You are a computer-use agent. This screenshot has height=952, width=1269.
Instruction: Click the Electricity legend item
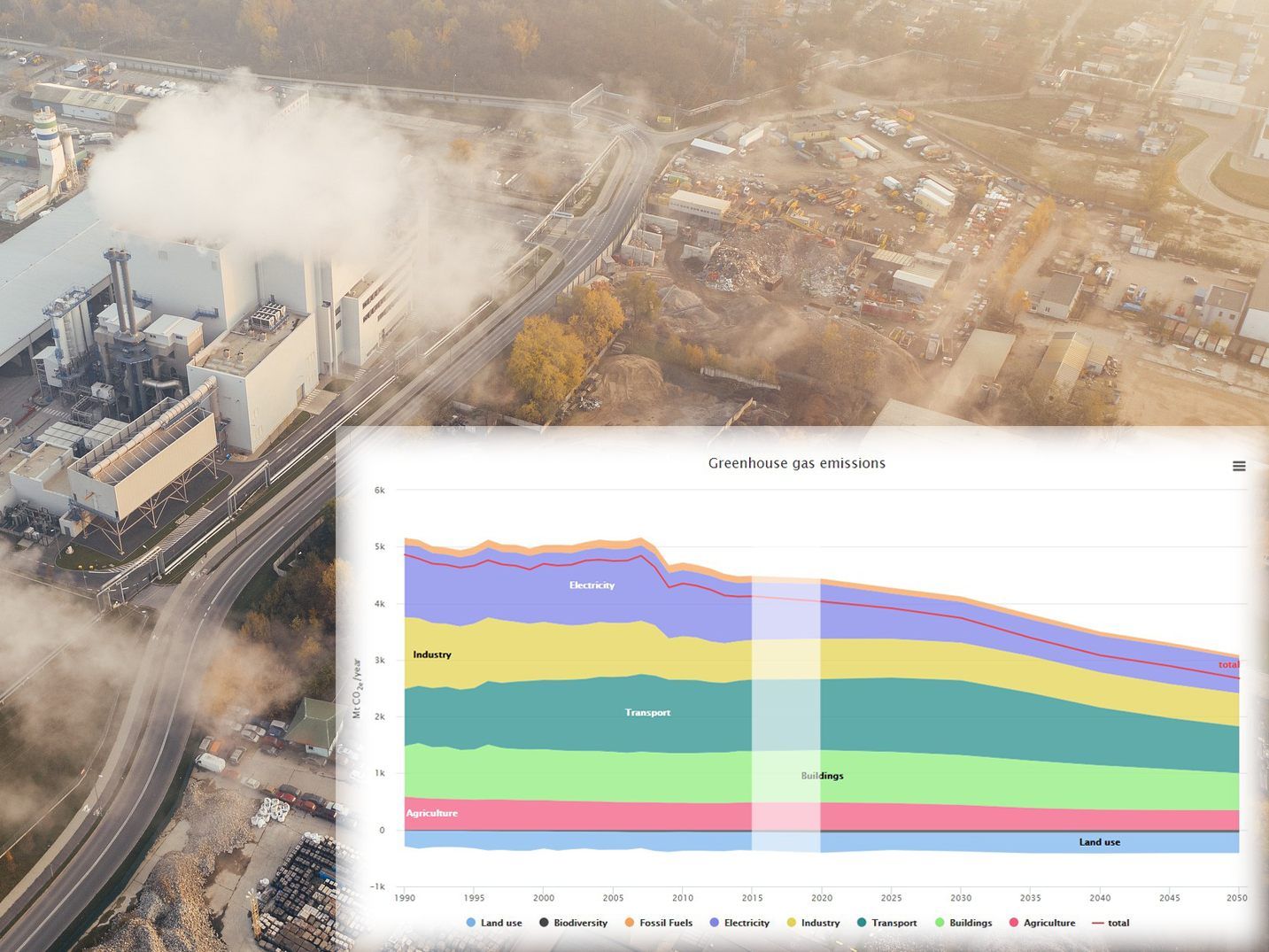[x=739, y=923]
